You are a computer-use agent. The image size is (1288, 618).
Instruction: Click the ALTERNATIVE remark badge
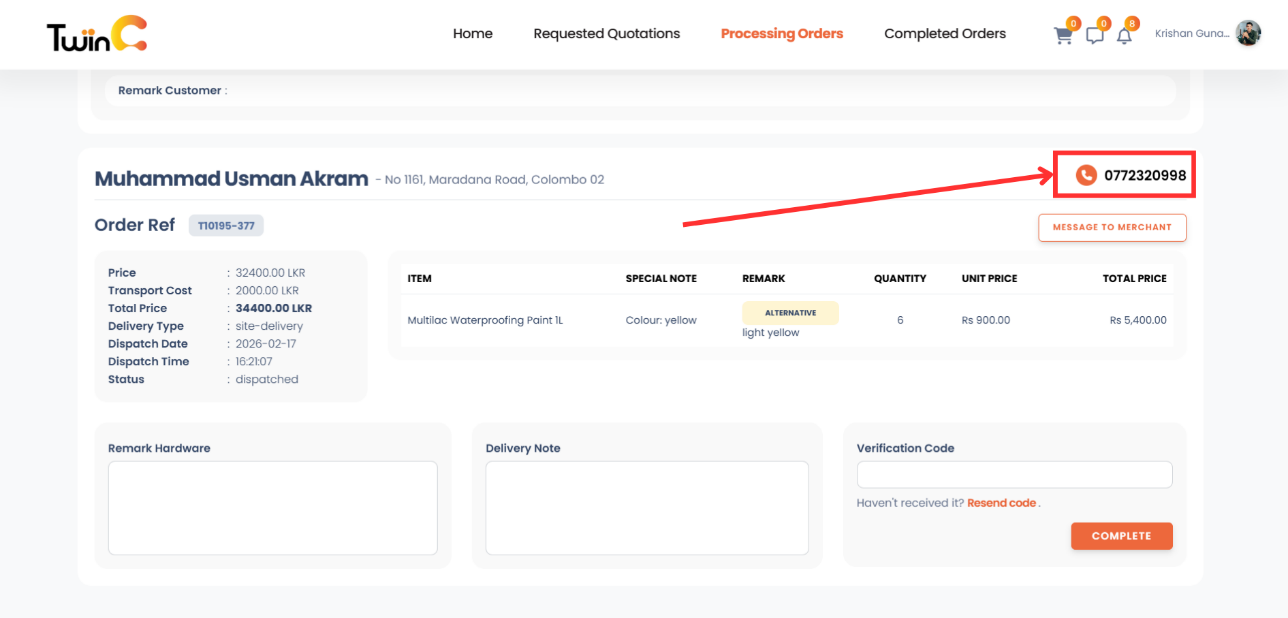[x=790, y=312]
